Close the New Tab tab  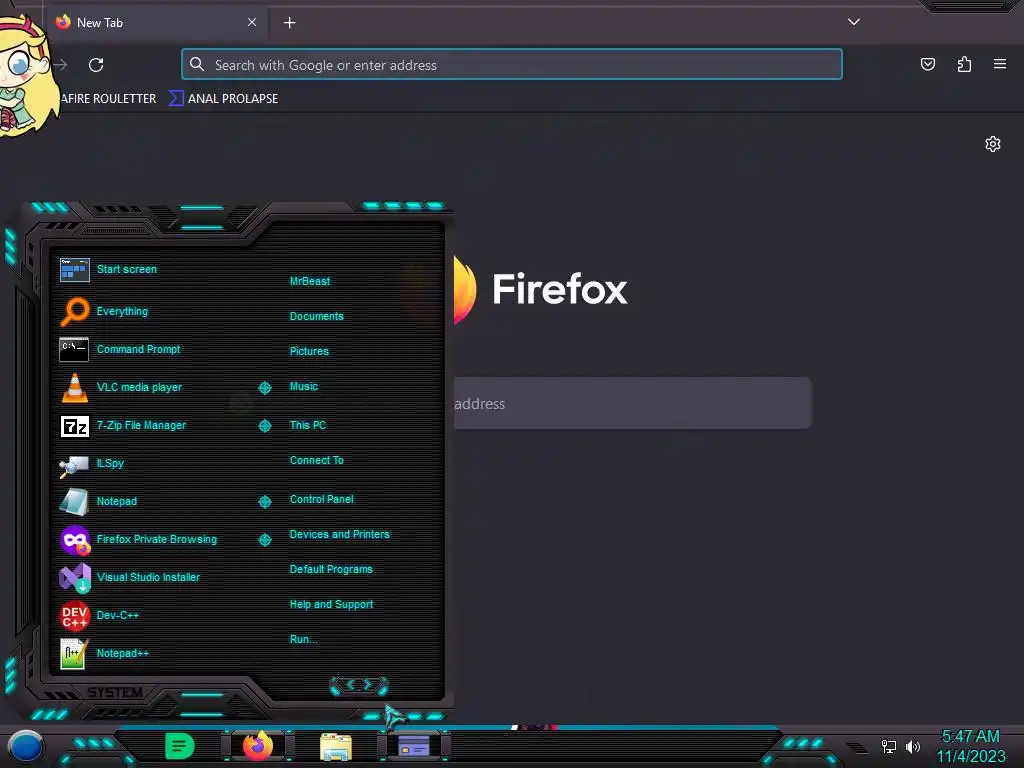(x=251, y=22)
